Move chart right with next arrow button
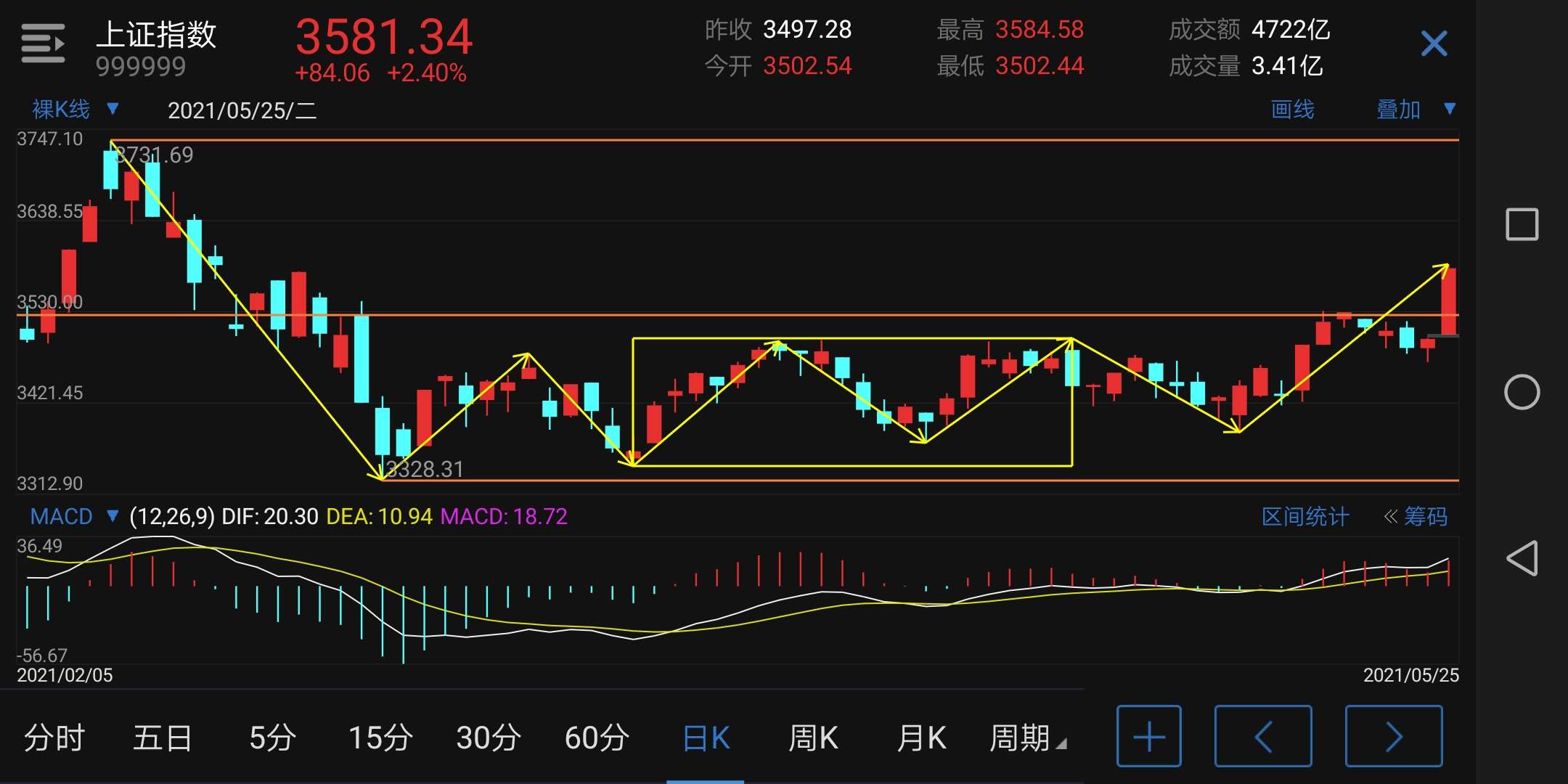 pyautogui.click(x=1394, y=736)
